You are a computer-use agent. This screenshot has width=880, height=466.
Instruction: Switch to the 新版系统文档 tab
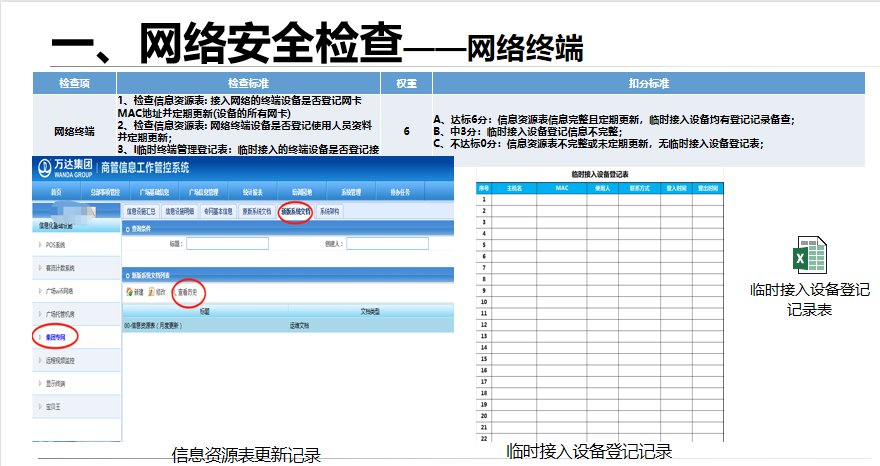coord(295,212)
